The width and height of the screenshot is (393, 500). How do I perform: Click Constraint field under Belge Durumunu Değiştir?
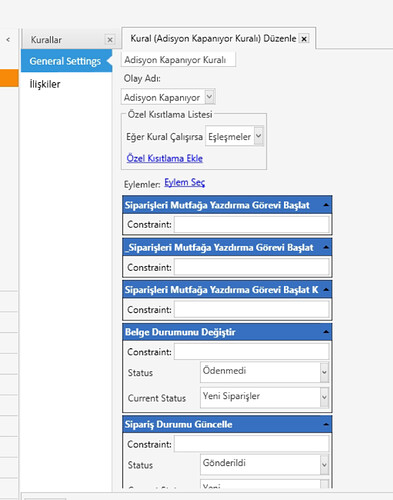[x=252, y=352]
